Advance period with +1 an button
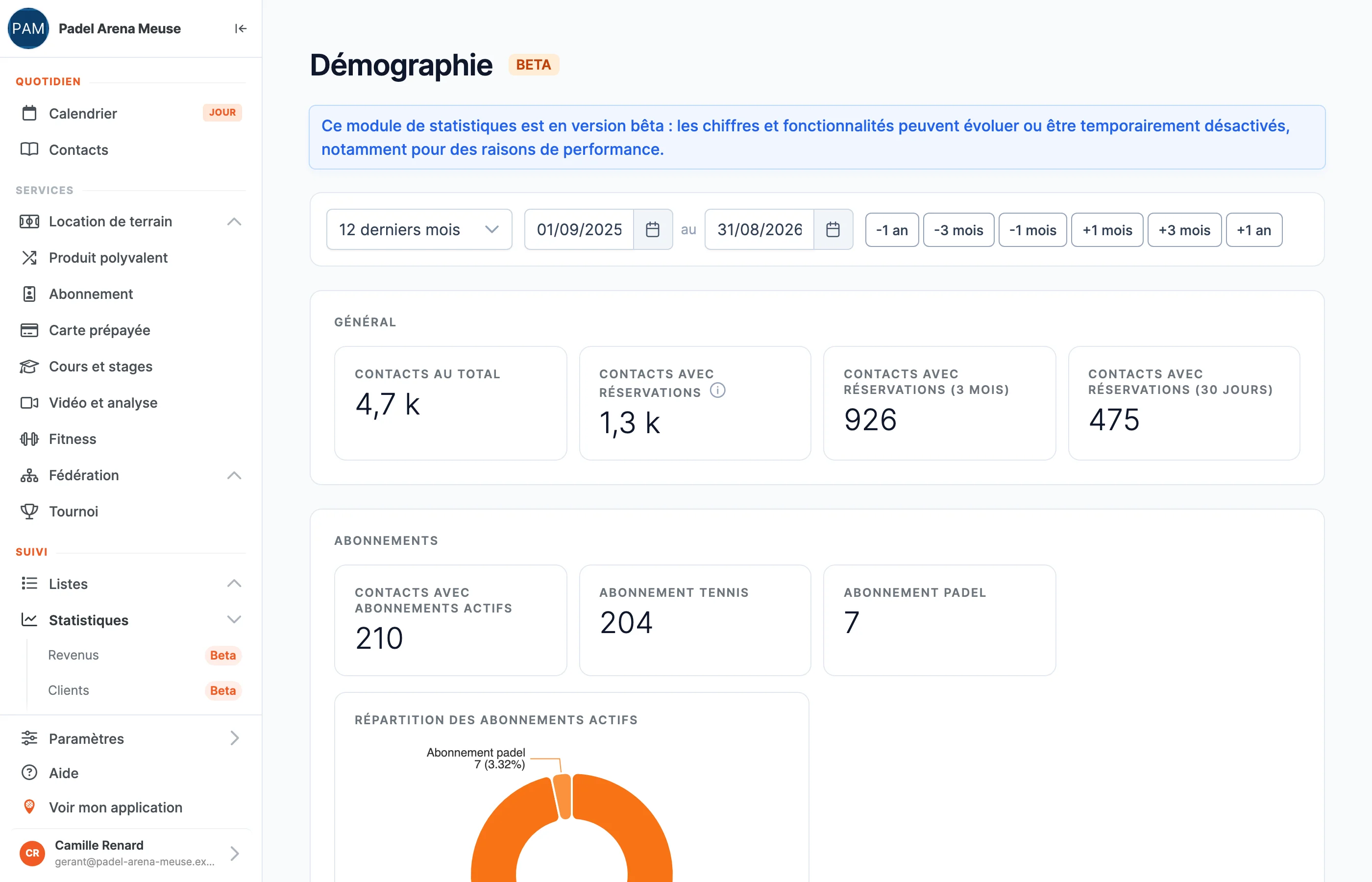1372x882 pixels. [1253, 230]
